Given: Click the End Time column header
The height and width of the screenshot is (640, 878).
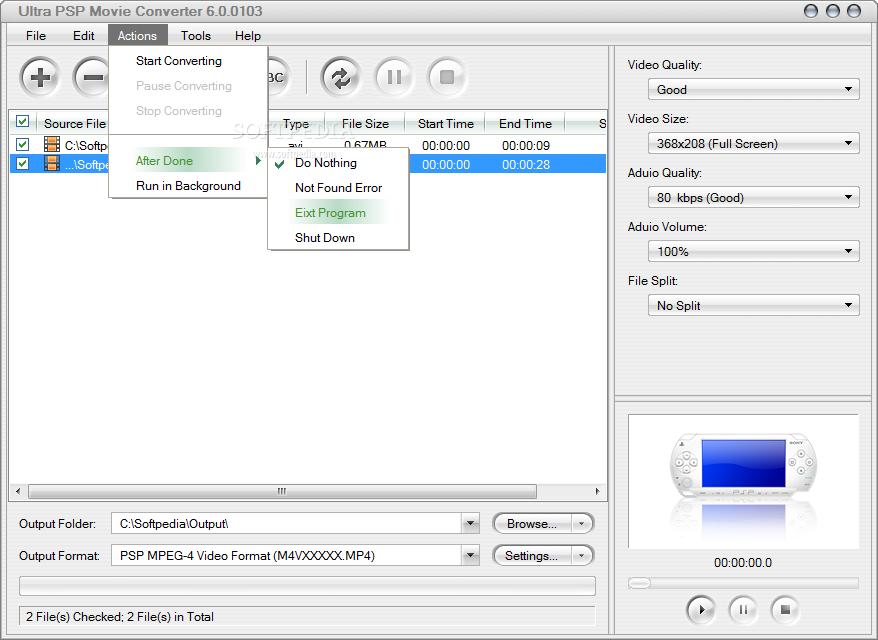Looking at the screenshot, I should (525, 123).
